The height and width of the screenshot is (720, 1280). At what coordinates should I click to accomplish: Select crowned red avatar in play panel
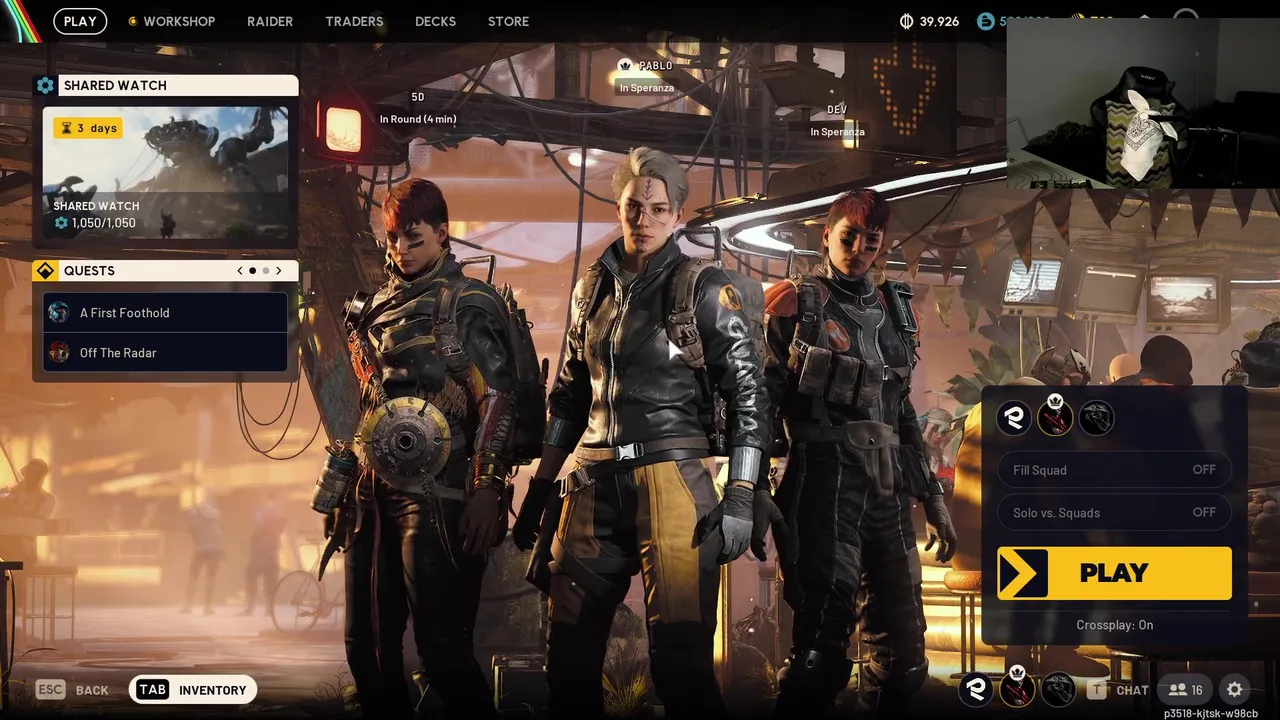[1054, 416]
